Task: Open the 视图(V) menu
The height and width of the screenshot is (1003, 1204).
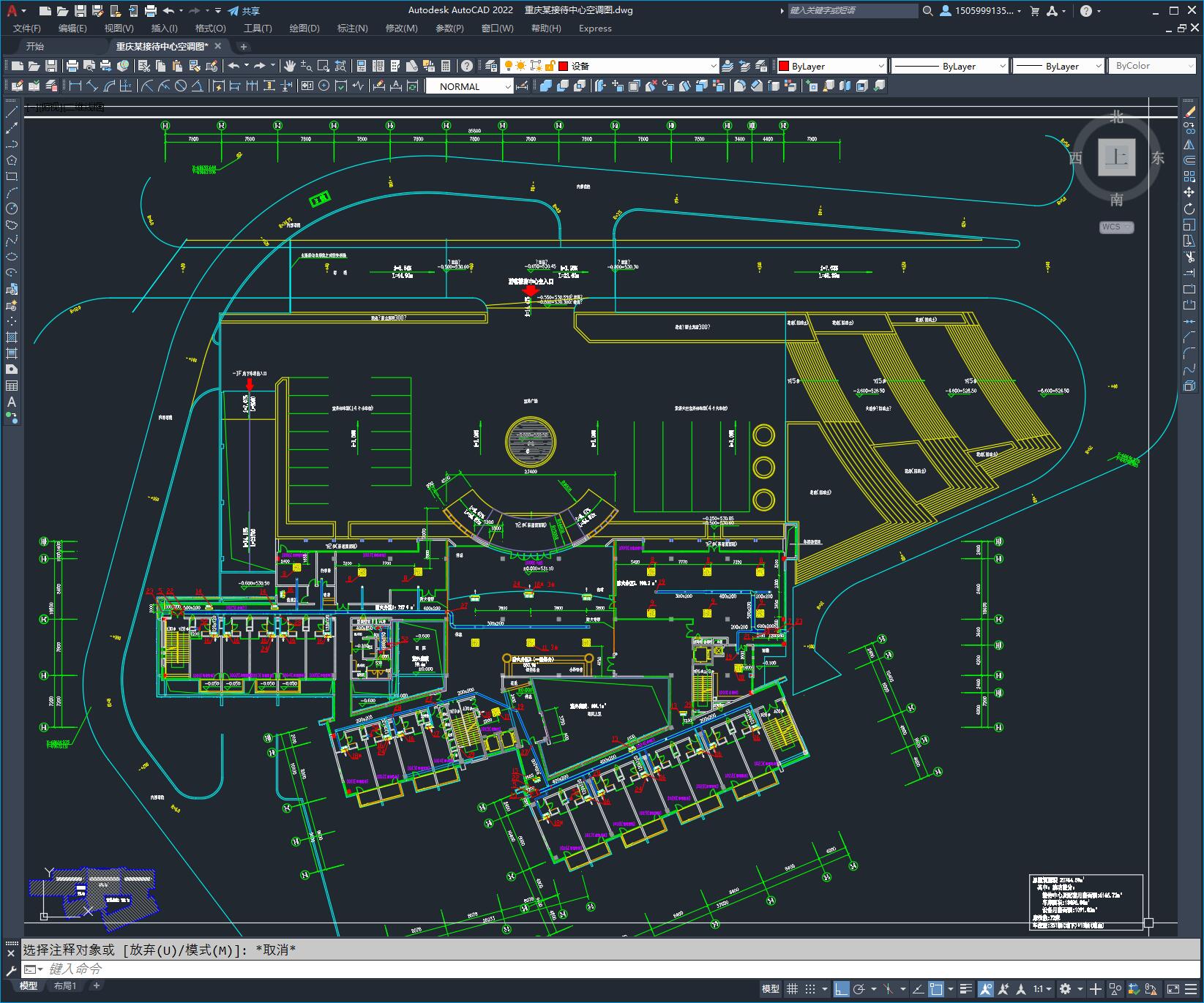Action: click(x=119, y=29)
